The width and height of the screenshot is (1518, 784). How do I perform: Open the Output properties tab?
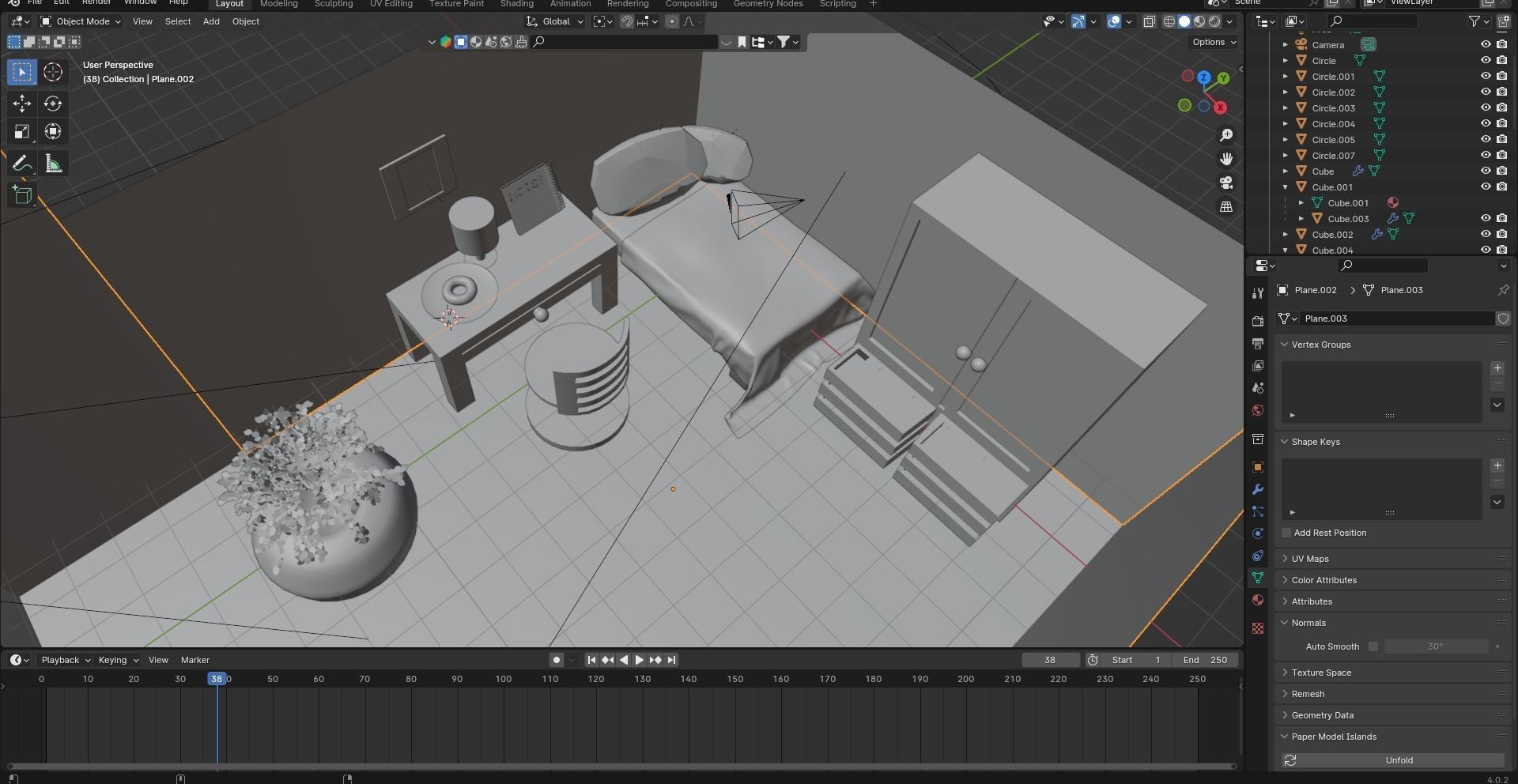pyautogui.click(x=1258, y=344)
